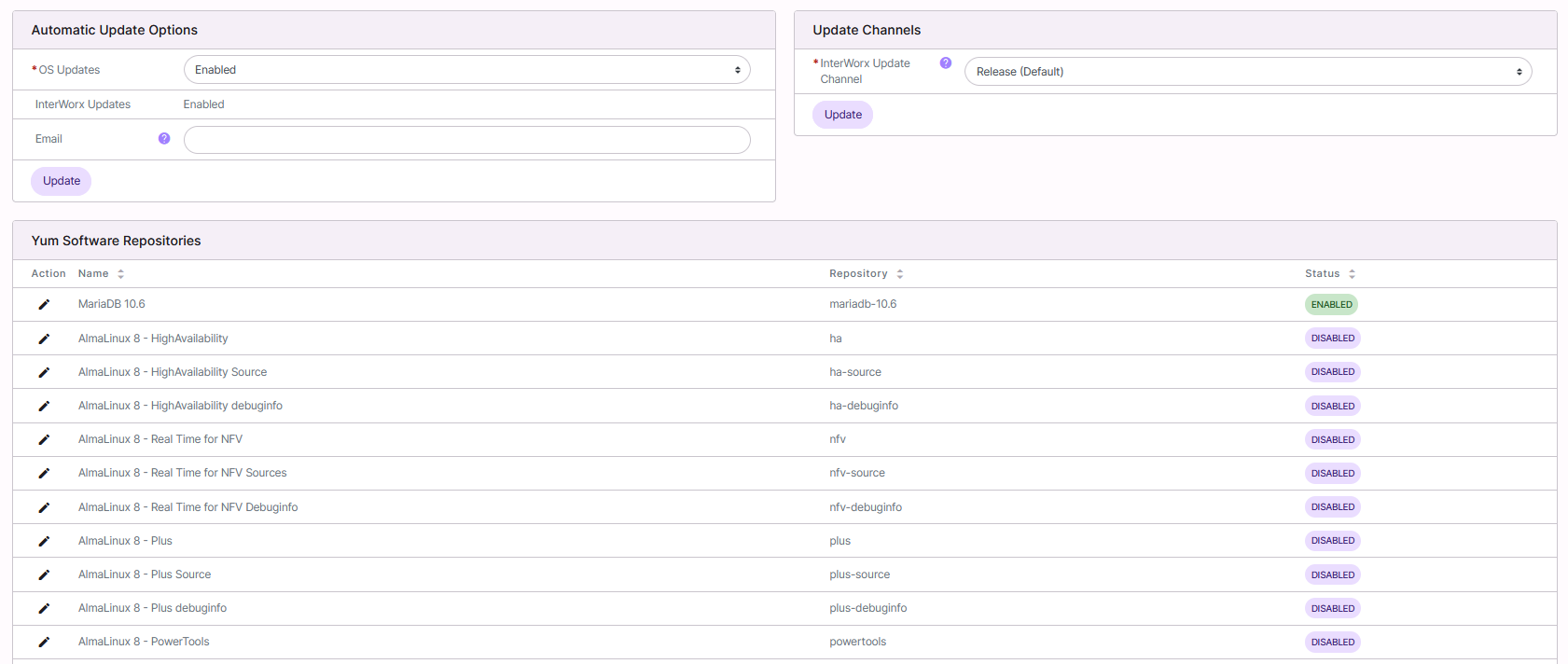Click the ENABLED status badge for MariaDB

1331,305
